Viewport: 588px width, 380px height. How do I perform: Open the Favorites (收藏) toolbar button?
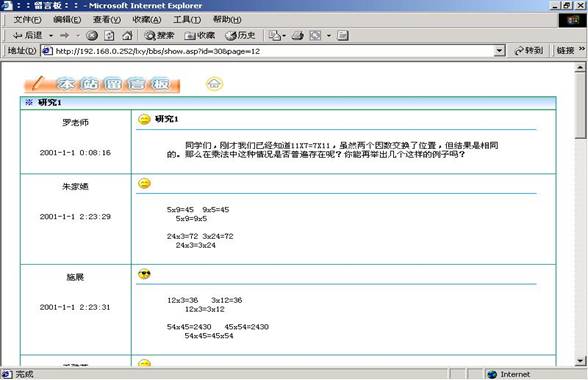click(x=200, y=36)
